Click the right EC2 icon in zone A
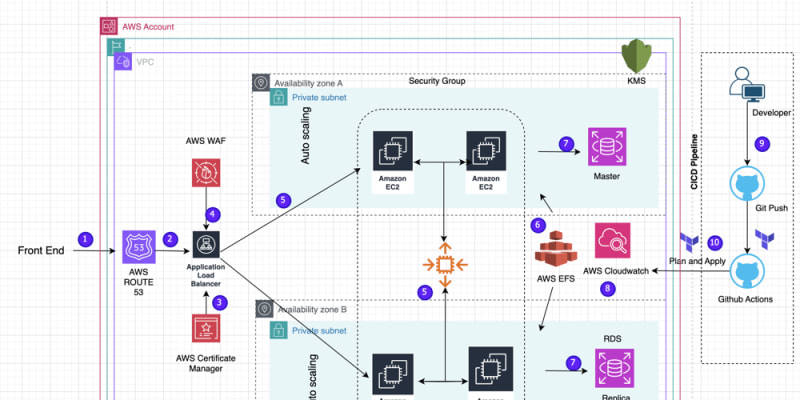Screen dimensions: 800x400 486,151
